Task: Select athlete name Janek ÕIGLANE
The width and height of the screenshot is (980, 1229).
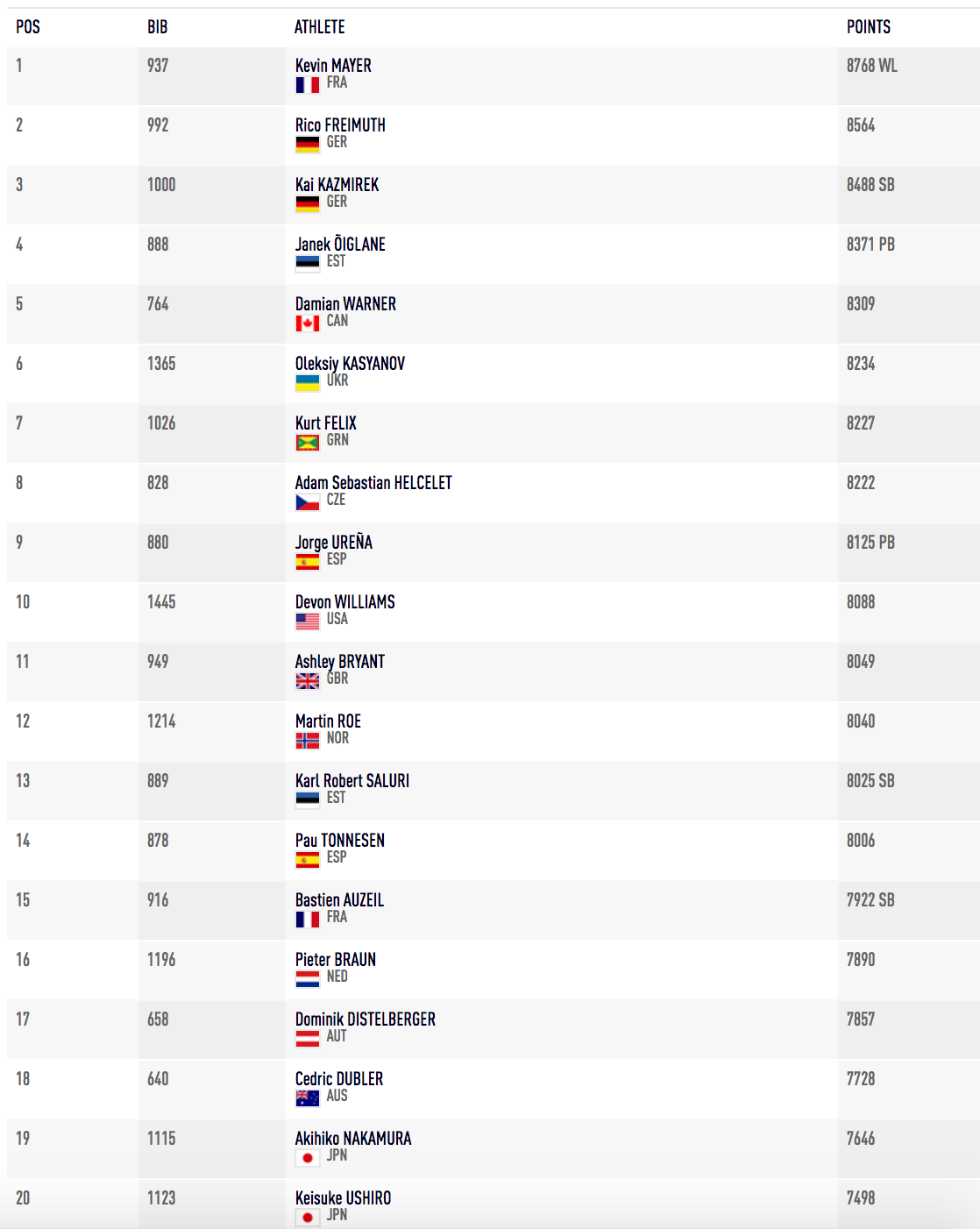Action: point(340,245)
